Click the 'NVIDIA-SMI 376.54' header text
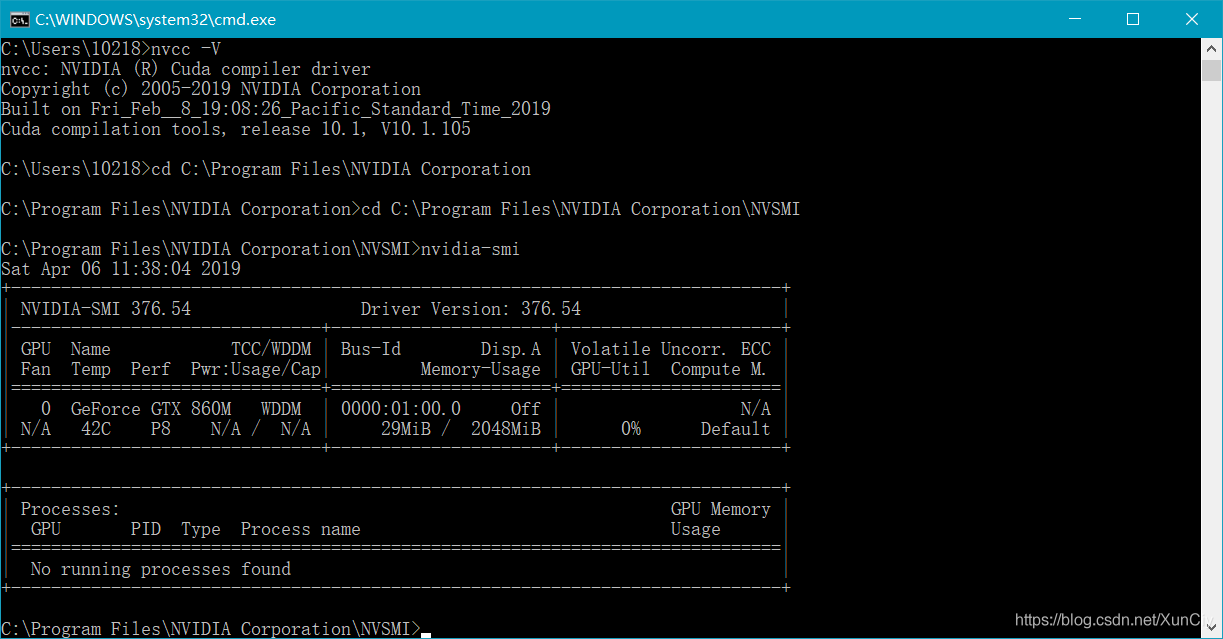Image resolution: width=1223 pixels, height=639 pixels. [106, 309]
